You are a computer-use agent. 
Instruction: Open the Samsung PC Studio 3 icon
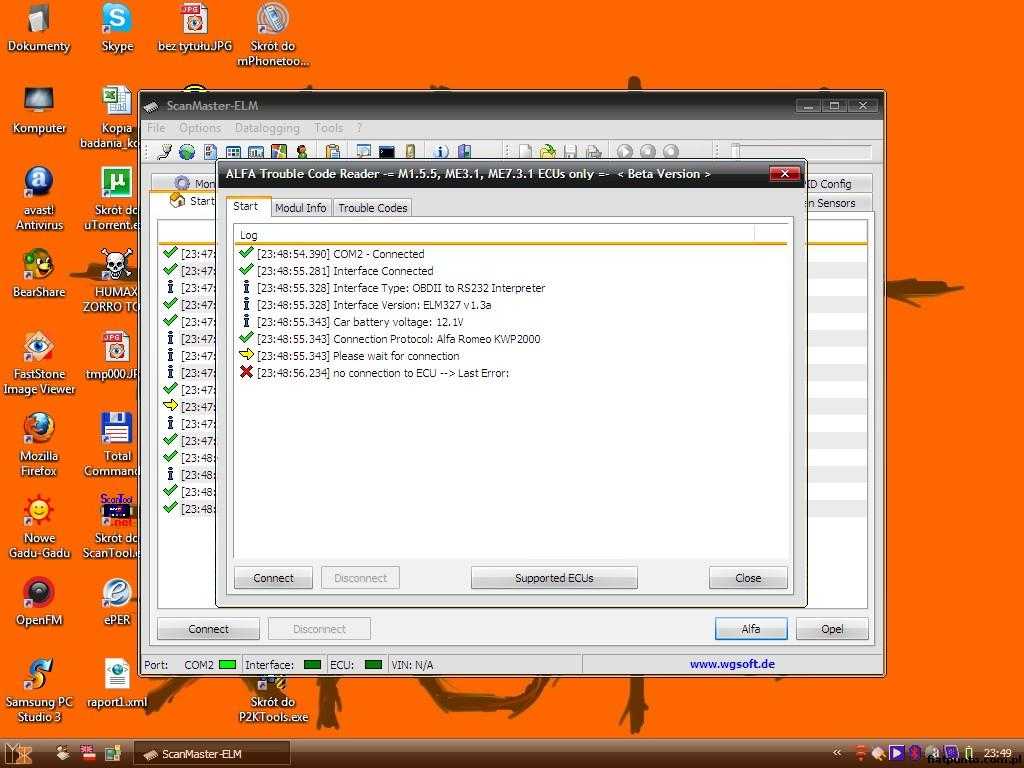tap(39, 692)
